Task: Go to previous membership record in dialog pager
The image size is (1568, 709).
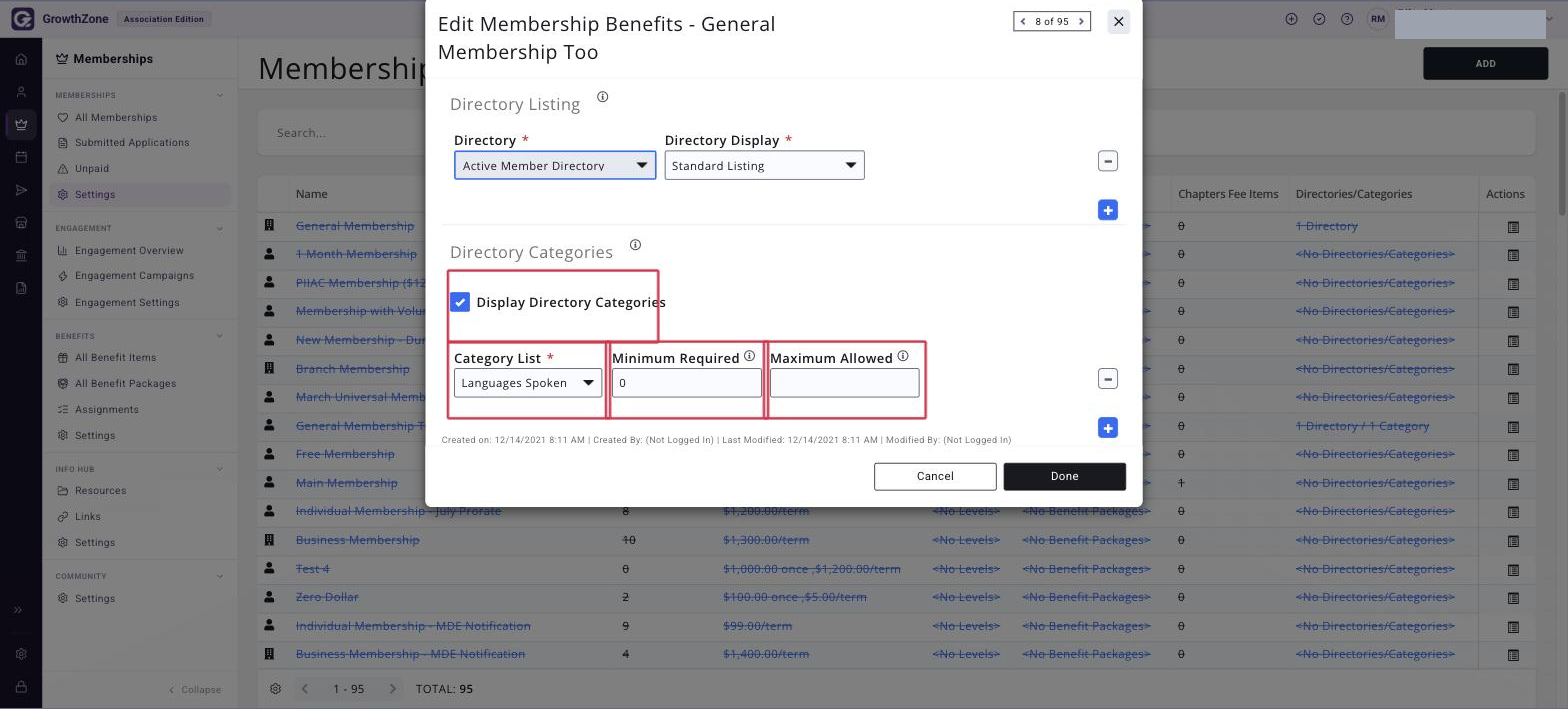Action: click(x=1023, y=21)
